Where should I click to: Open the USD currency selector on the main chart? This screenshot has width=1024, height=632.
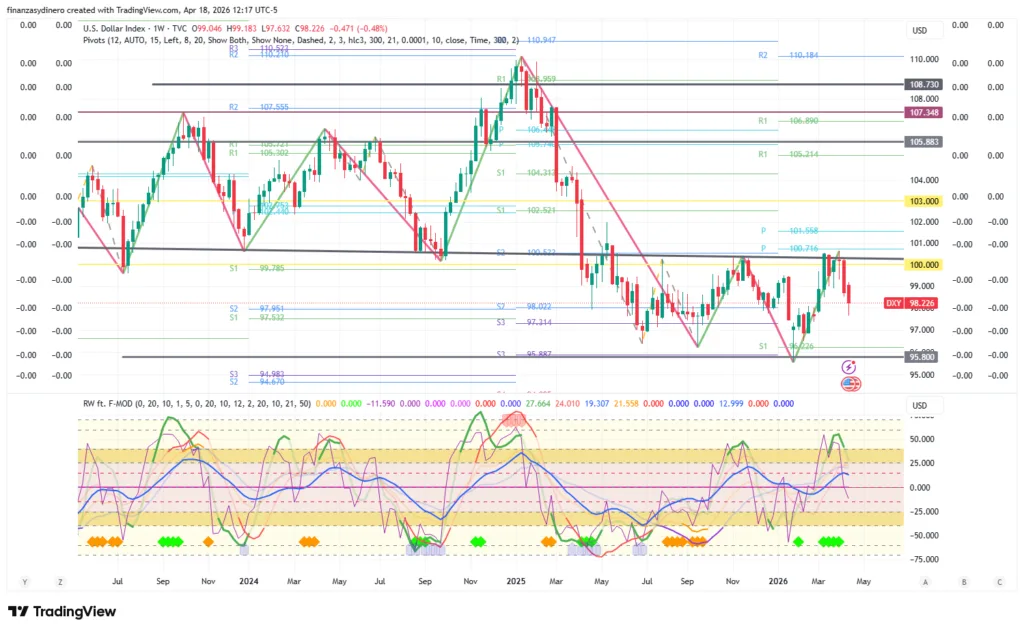point(921,30)
